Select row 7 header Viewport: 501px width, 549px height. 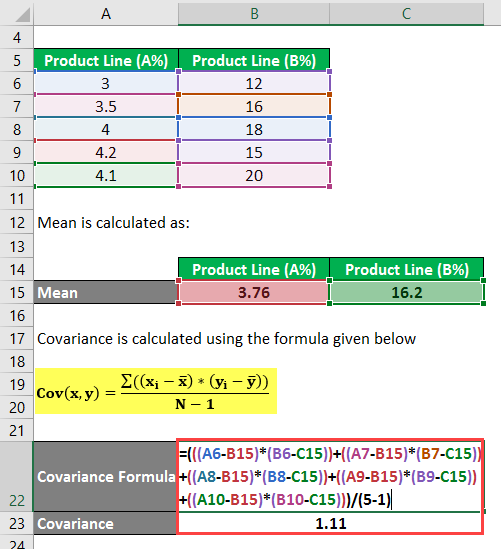point(16,106)
